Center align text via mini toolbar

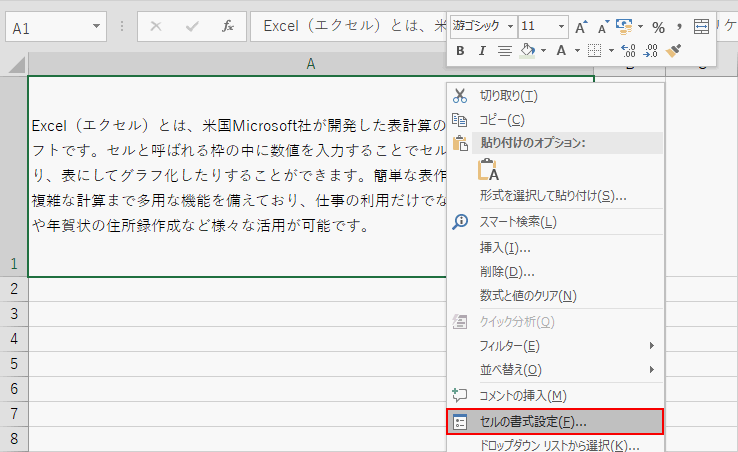pyautogui.click(x=505, y=51)
